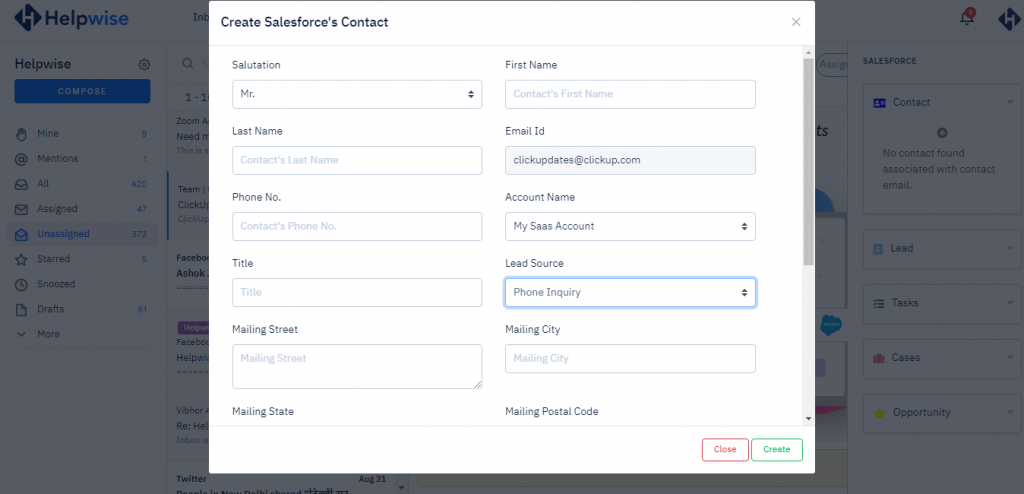
Task: Expand the Opportunity section arrow
Action: click(1010, 412)
